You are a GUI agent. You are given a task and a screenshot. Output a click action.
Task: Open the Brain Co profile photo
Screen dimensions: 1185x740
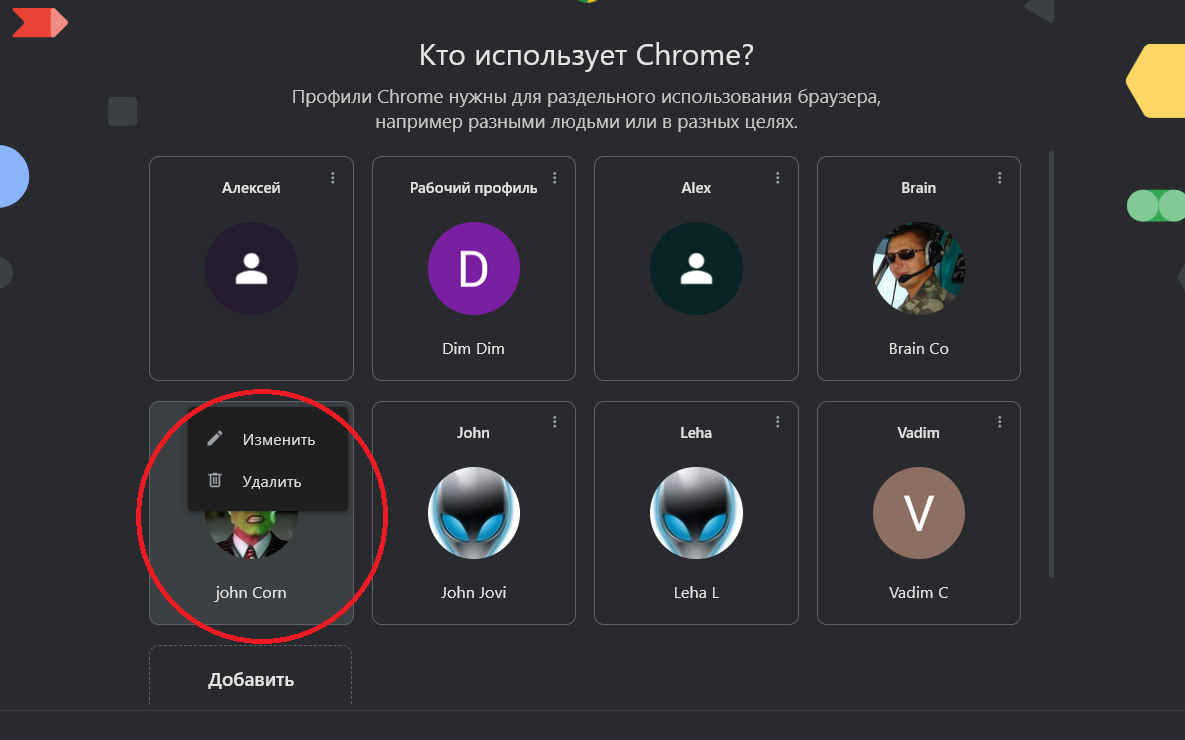pyautogui.click(x=919, y=268)
